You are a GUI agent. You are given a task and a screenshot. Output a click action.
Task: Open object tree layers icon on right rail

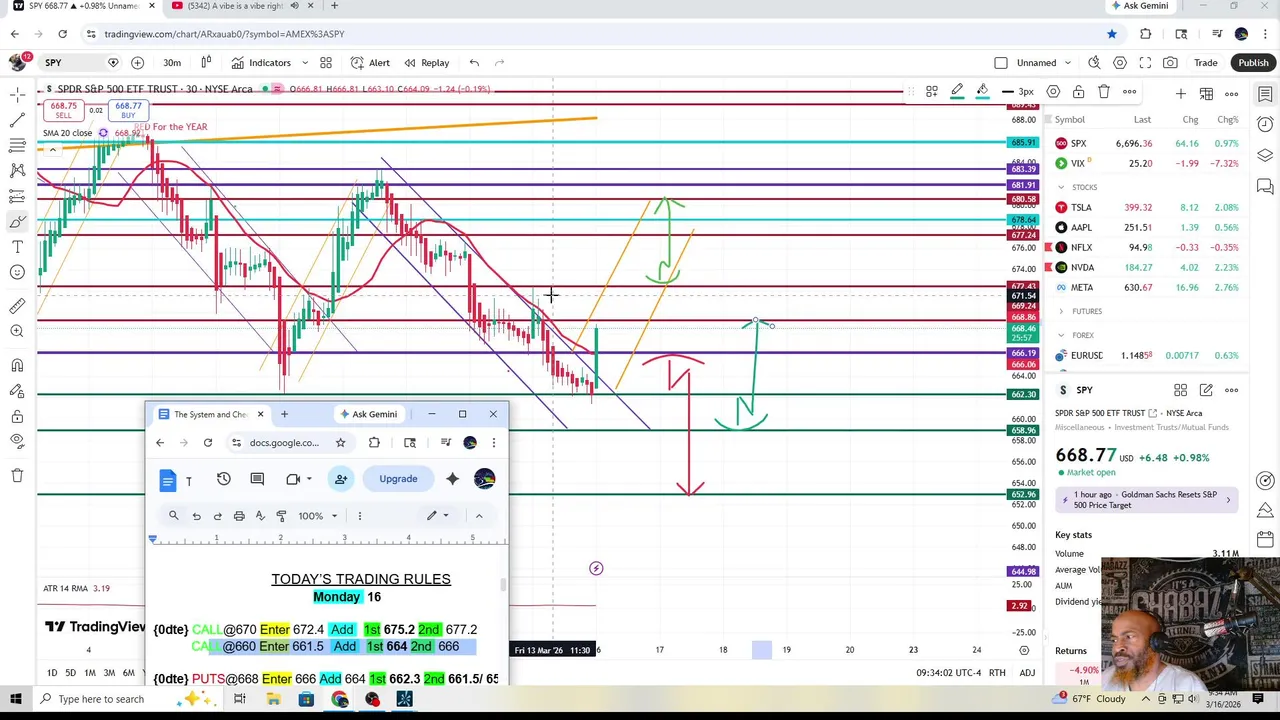1265,156
